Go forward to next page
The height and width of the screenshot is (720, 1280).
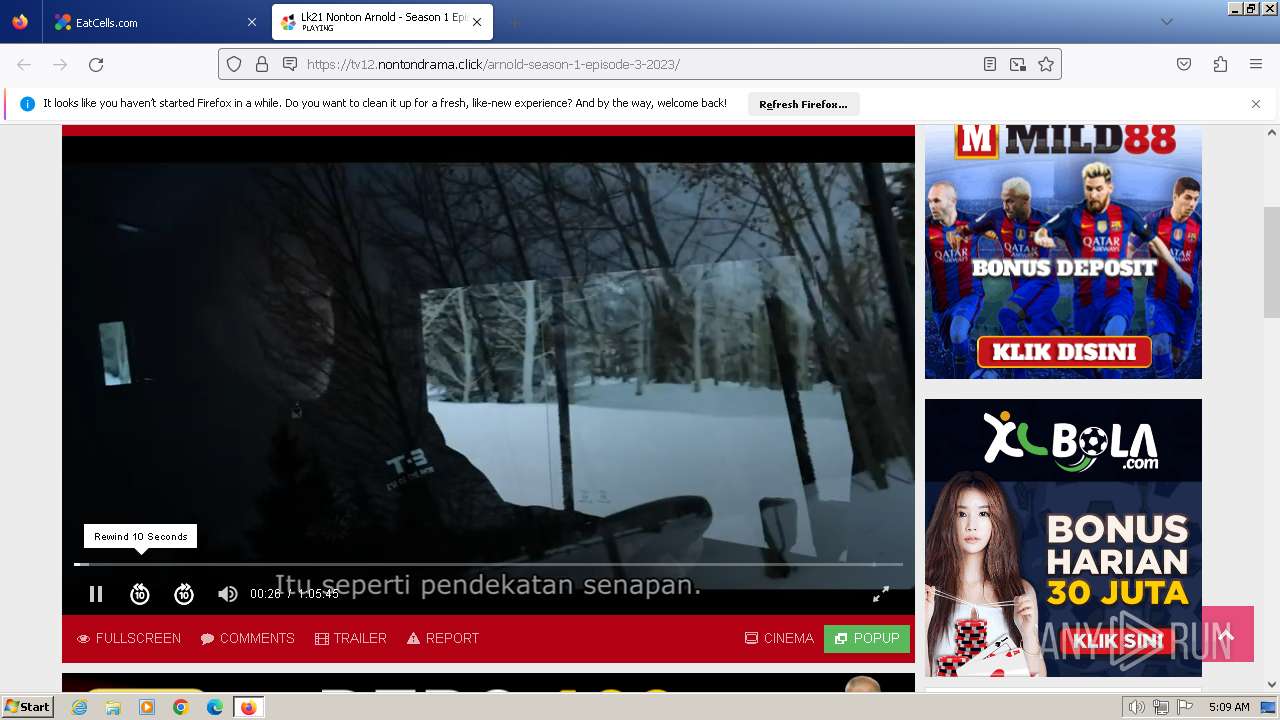click(x=60, y=64)
